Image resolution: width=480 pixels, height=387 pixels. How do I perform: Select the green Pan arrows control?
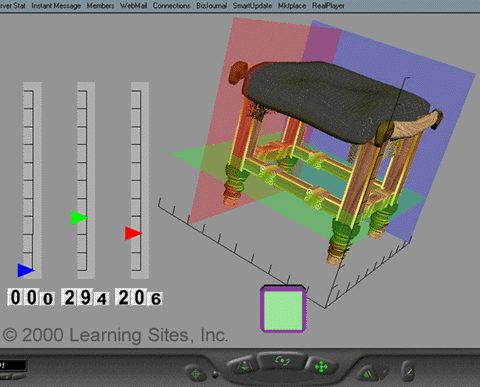coord(321,367)
